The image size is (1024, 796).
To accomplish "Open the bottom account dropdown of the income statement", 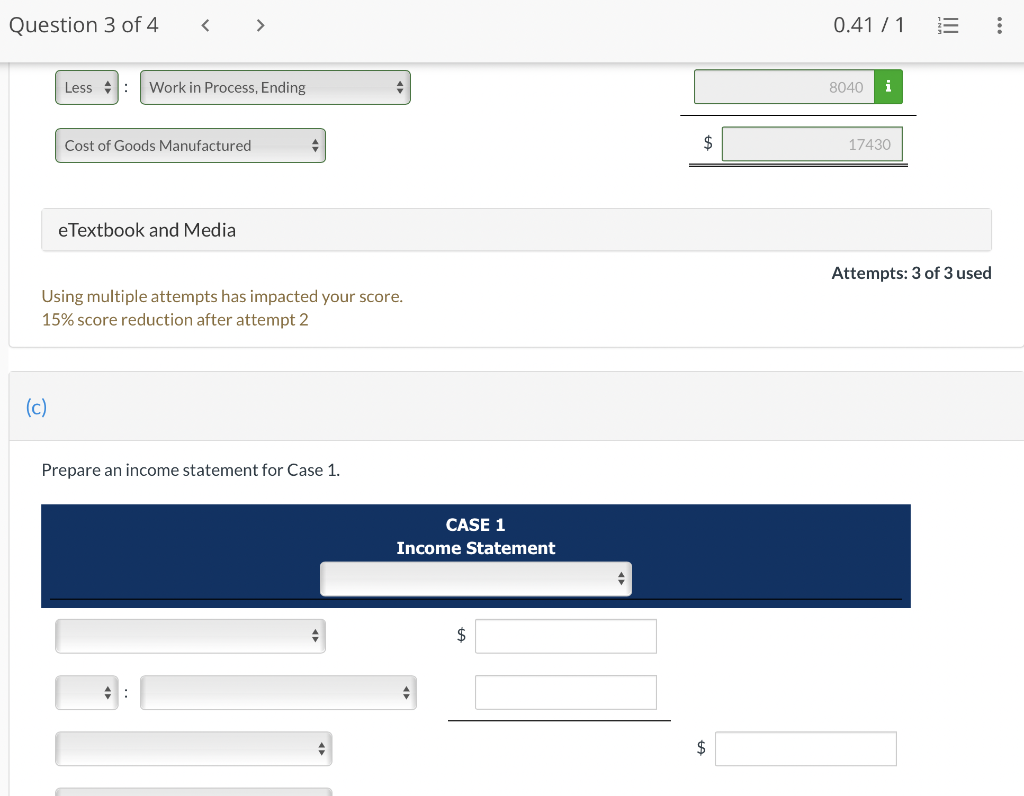I will click(193, 748).
